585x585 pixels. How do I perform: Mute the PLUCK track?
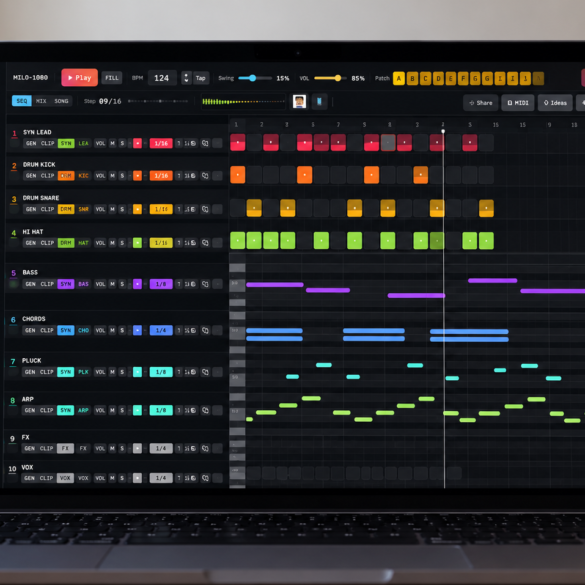point(112,372)
